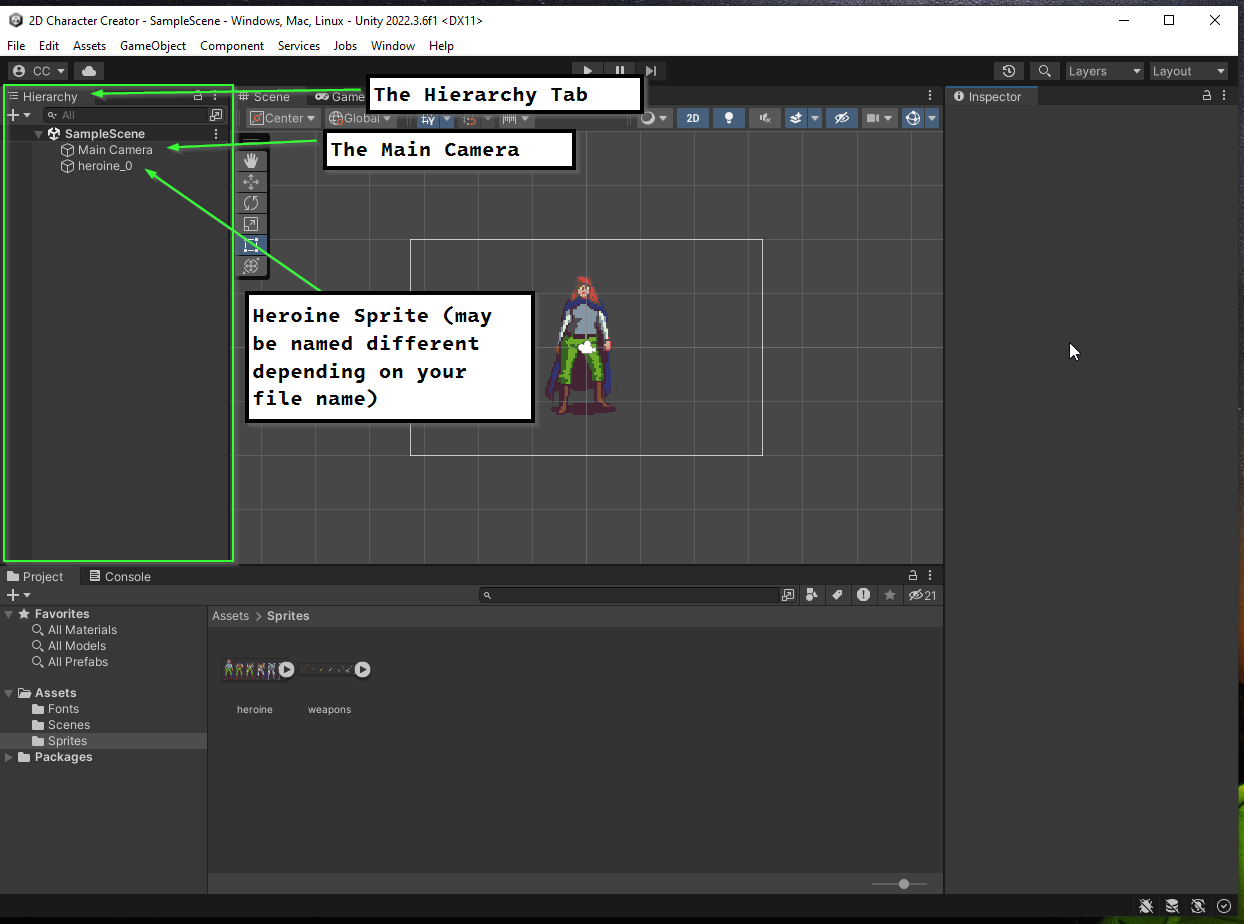Toggle scene lighting bulb button
Screen dimensions: 1244x924
(x=729, y=118)
